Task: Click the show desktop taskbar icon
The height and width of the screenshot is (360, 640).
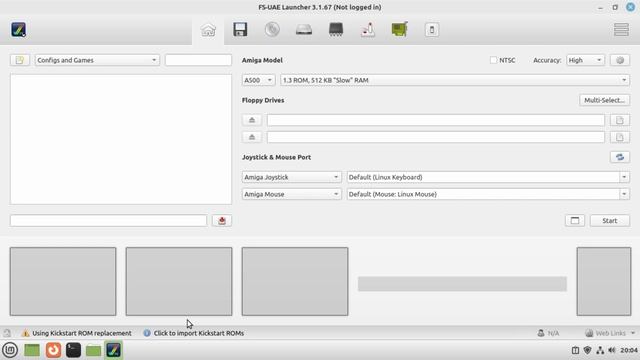Action: coord(32,350)
